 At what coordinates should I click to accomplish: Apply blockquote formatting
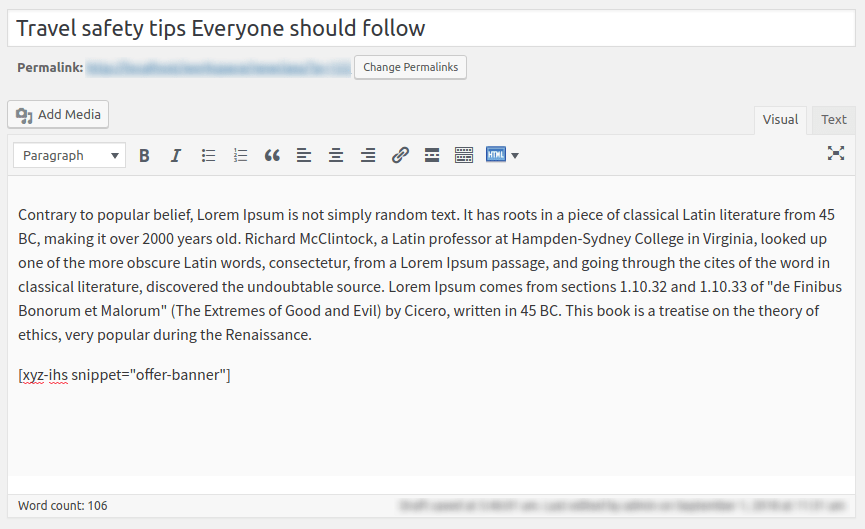[272, 156]
